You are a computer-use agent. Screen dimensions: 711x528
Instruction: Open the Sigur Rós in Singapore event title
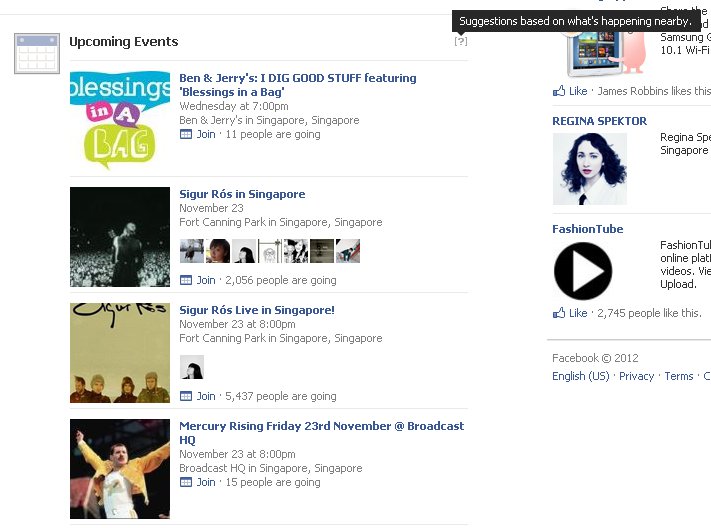coord(242,194)
